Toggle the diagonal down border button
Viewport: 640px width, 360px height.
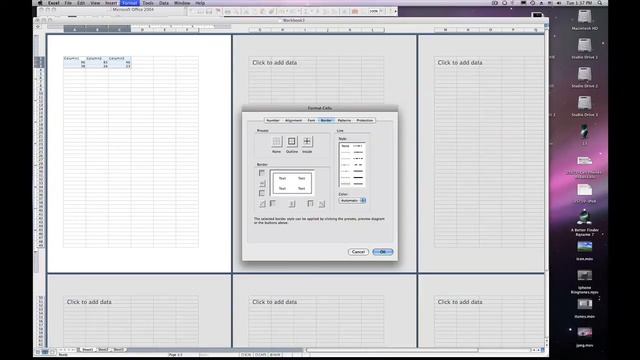[x=322, y=204]
